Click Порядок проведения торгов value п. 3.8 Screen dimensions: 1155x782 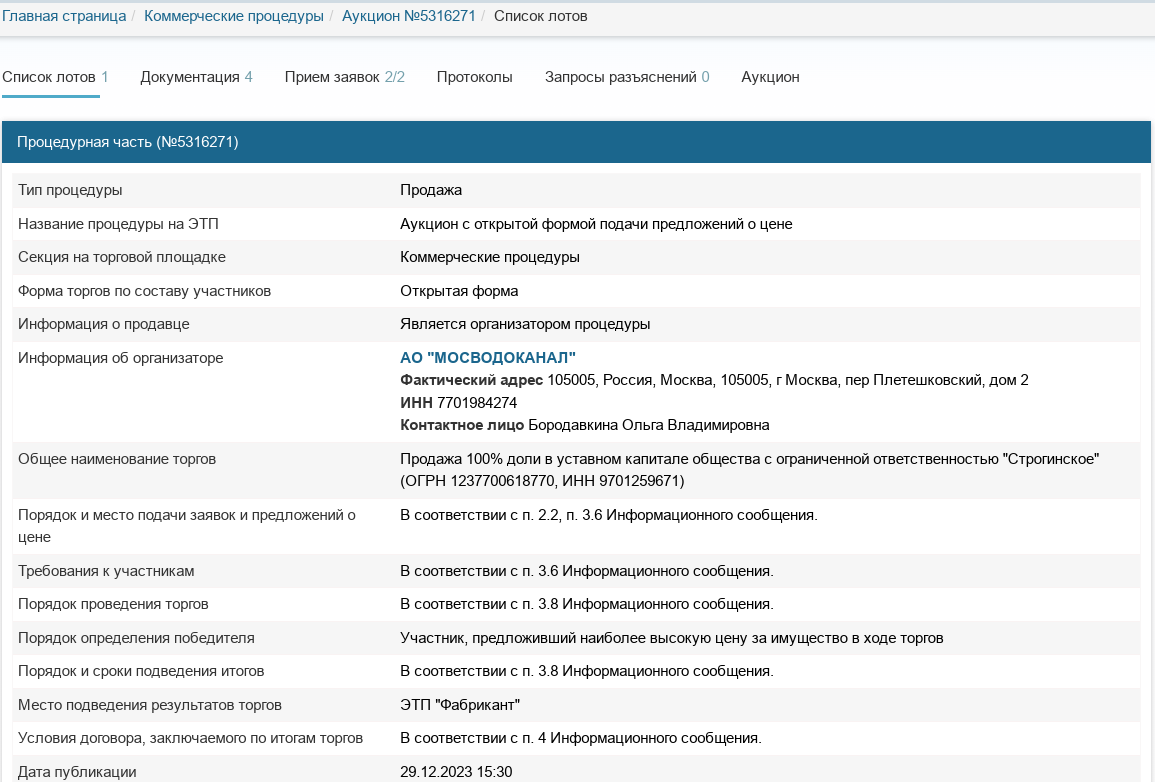pyautogui.click(x=586, y=604)
